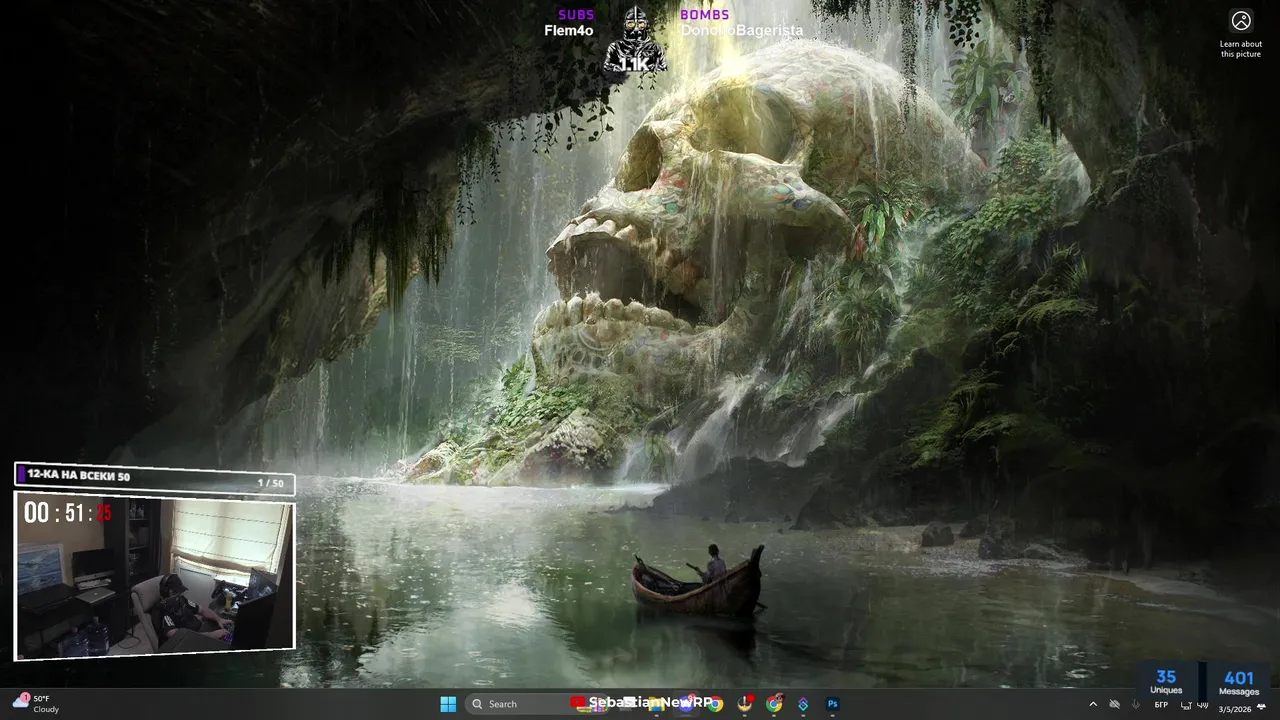
Task: Click the purple diamond app taskbar icon
Action: pos(803,704)
